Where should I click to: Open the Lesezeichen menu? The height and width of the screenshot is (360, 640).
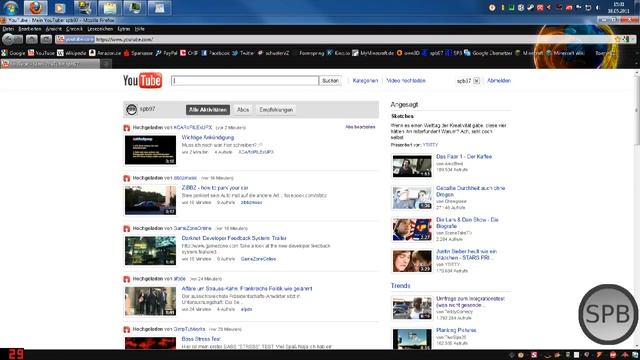click(100, 29)
